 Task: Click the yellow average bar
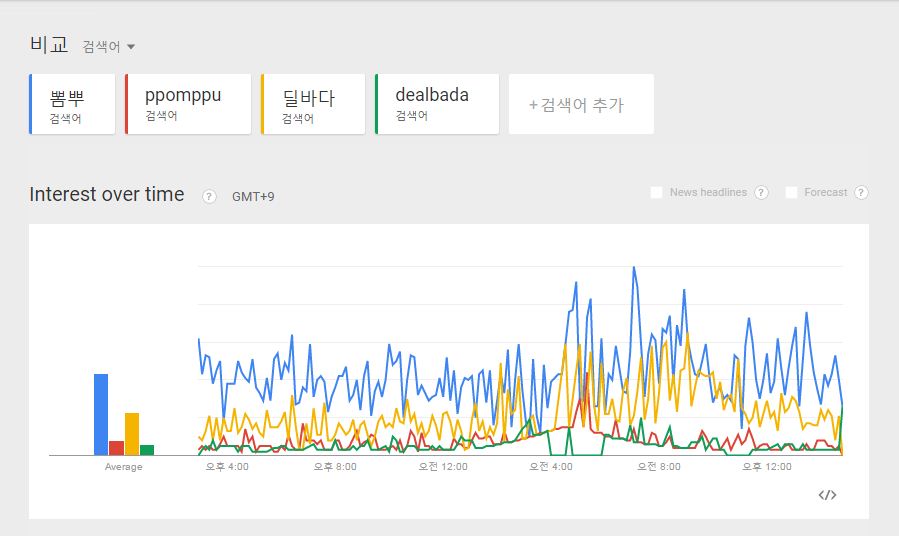[132, 434]
